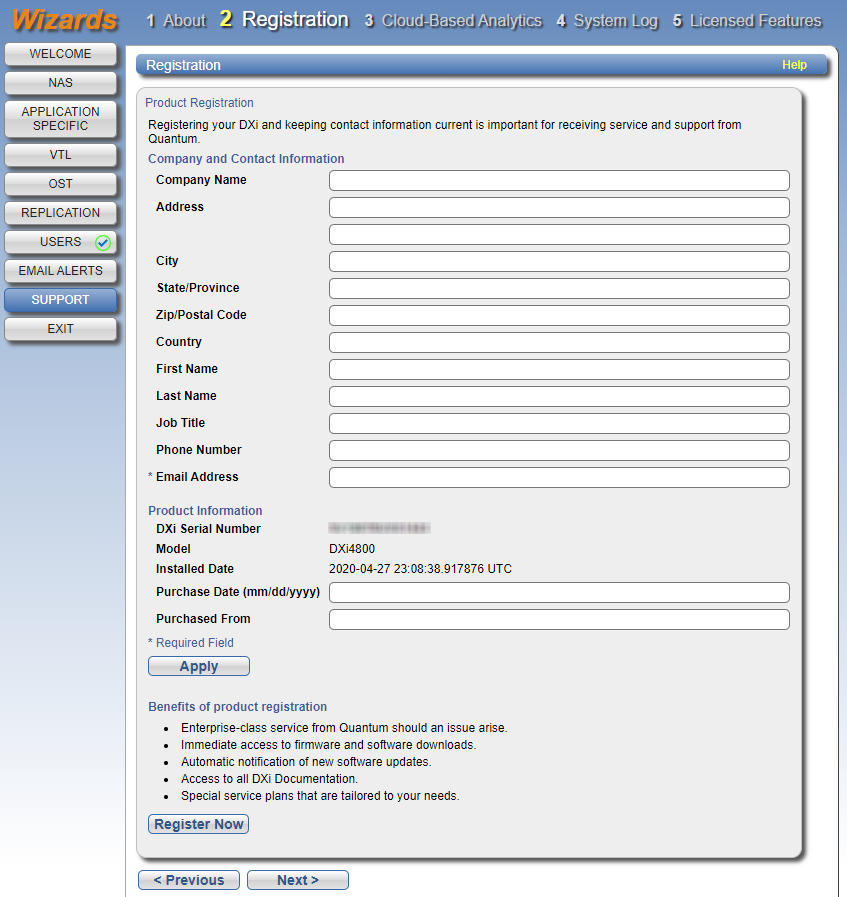Open the WELCOME wizard
Image resolution: width=847 pixels, height=897 pixels.
click(x=60, y=54)
